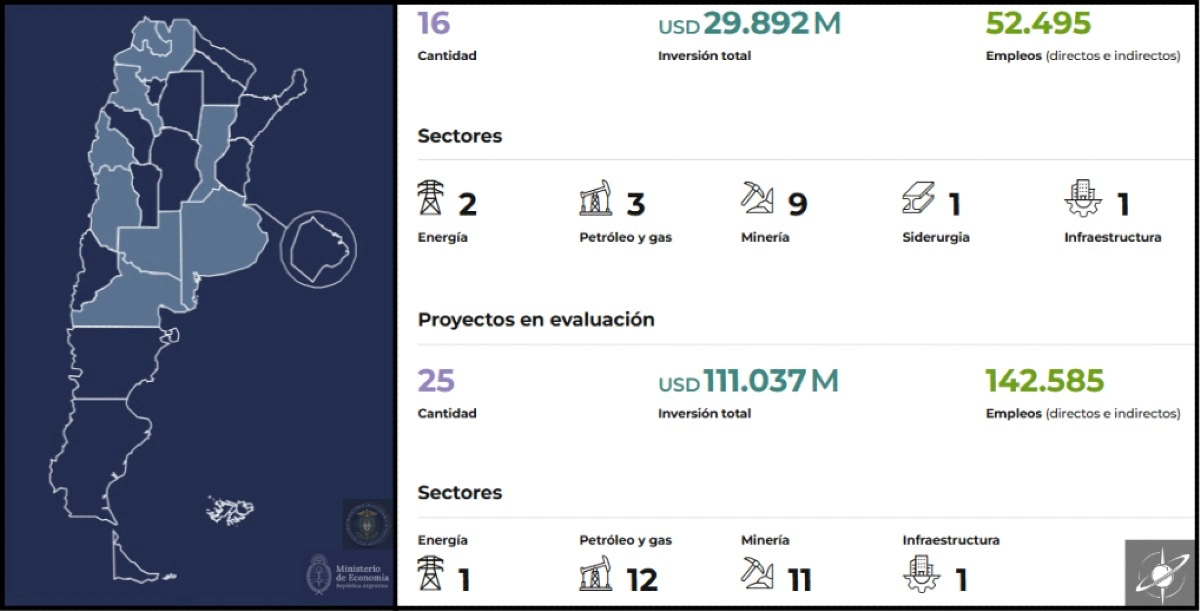Click the 'Proyectos en evaluación' heading
1200x611 pixels.
tap(536, 320)
